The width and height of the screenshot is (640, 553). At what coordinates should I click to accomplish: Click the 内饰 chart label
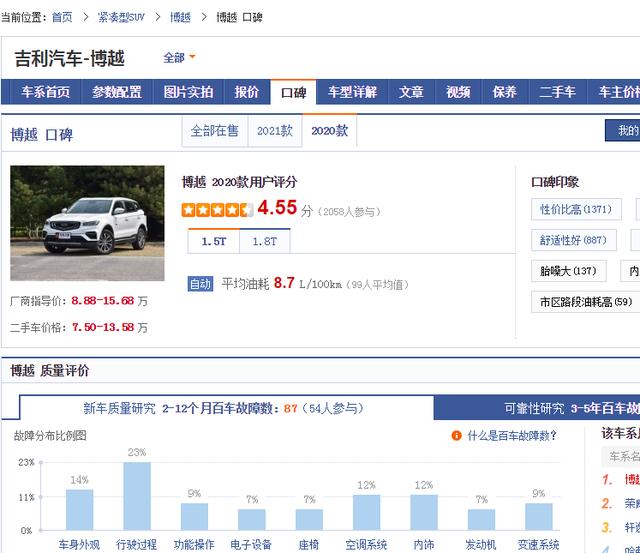coord(424,544)
